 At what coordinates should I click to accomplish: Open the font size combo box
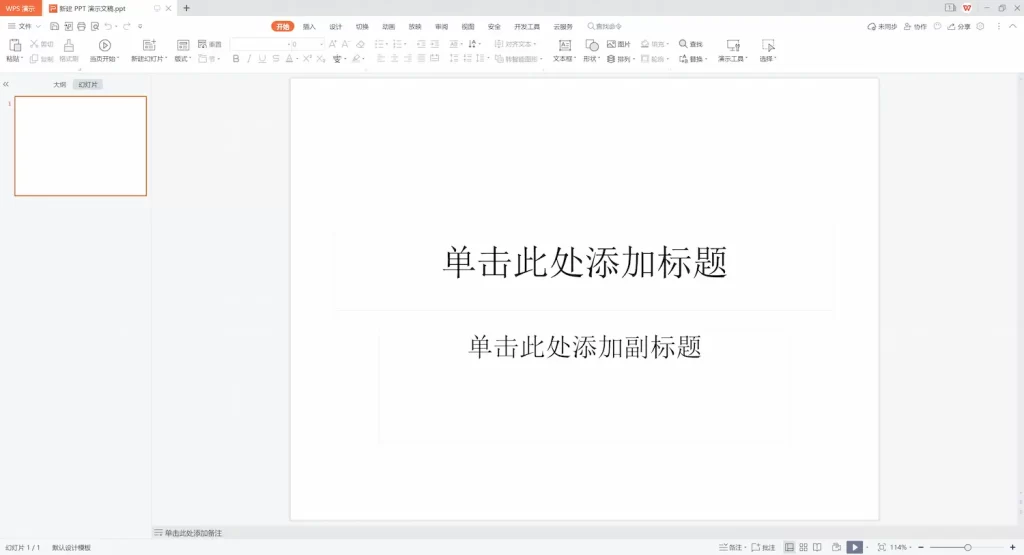307,44
